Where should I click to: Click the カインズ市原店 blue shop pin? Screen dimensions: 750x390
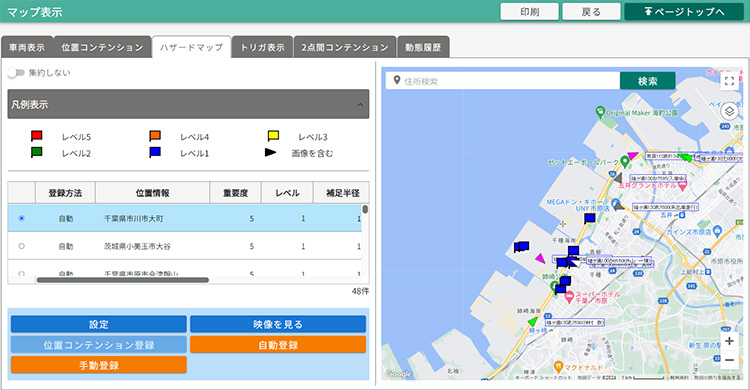pos(717,232)
